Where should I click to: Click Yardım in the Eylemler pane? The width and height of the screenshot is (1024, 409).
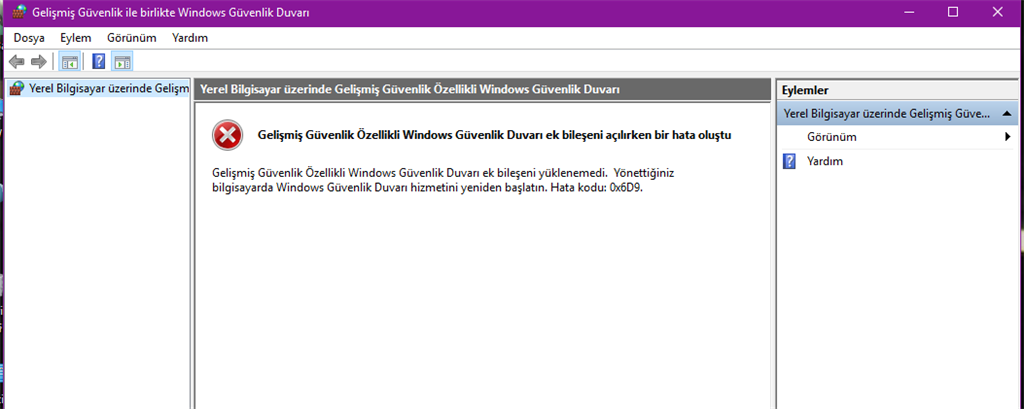824,161
